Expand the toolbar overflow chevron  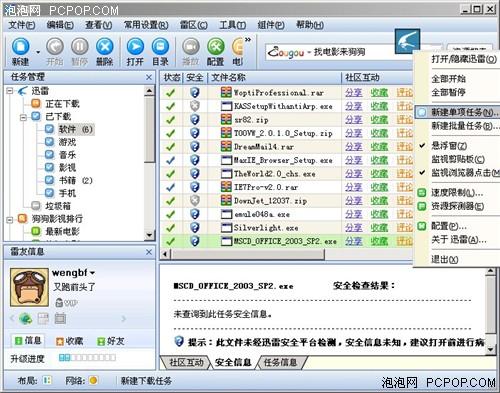pos(248,40)
